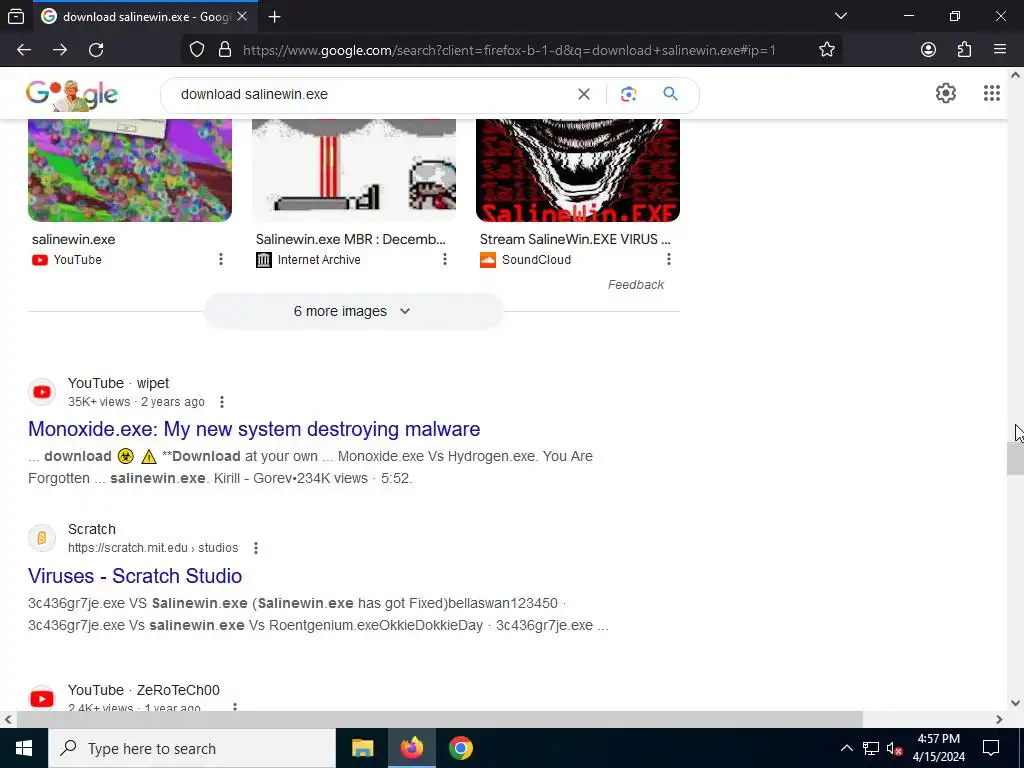Click the browser address bar URL

tap(509, 50)
